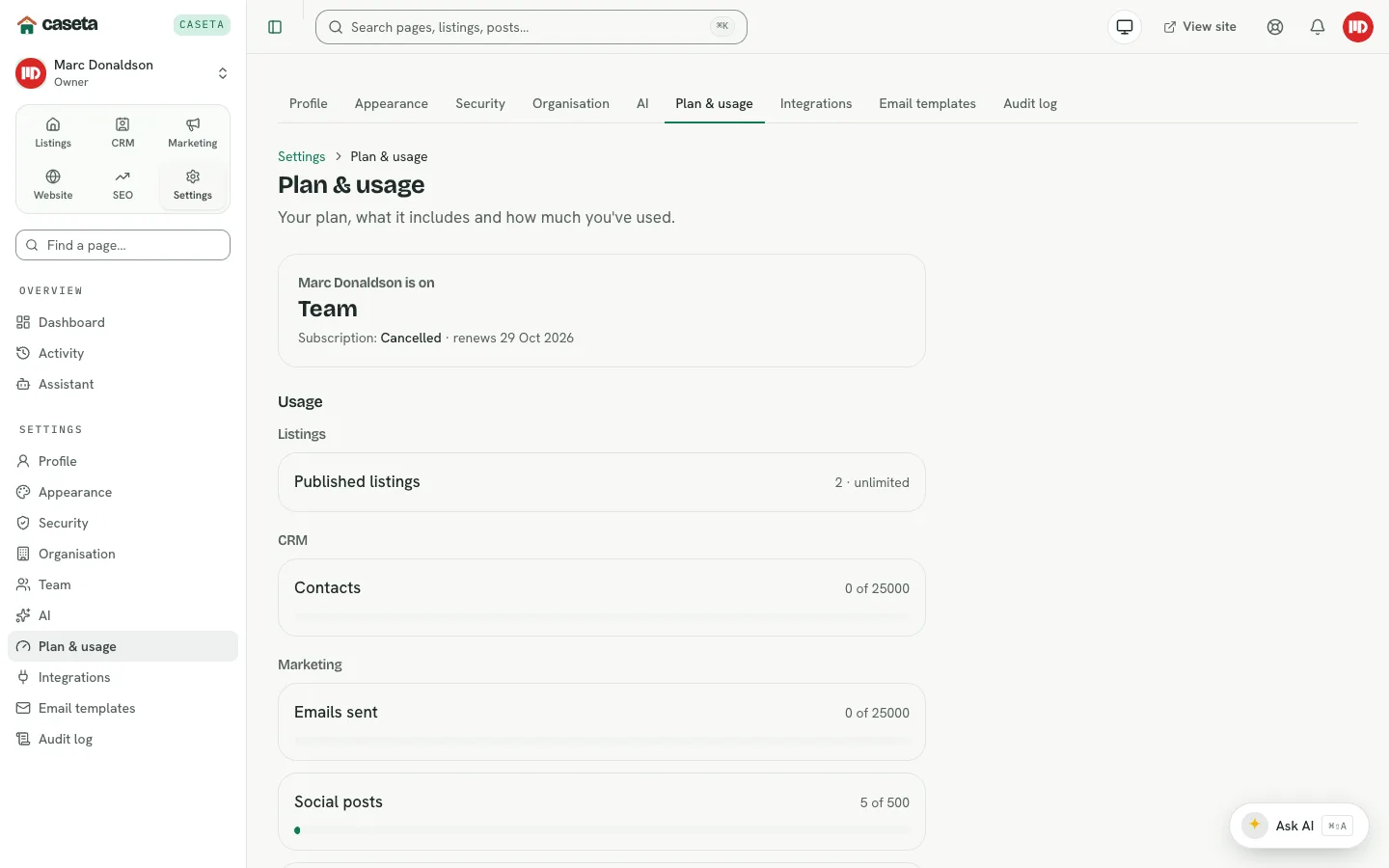1389x868 pixels.
Task: Click the display preview monitor icon
Action: (1125, 27)
